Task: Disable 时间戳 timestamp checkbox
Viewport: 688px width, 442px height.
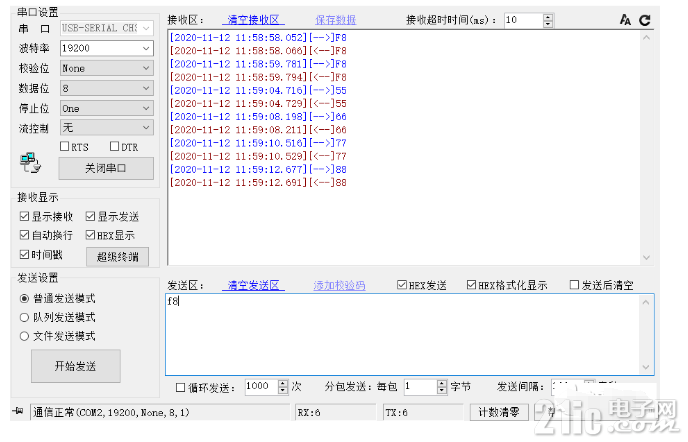Action: 25,254
